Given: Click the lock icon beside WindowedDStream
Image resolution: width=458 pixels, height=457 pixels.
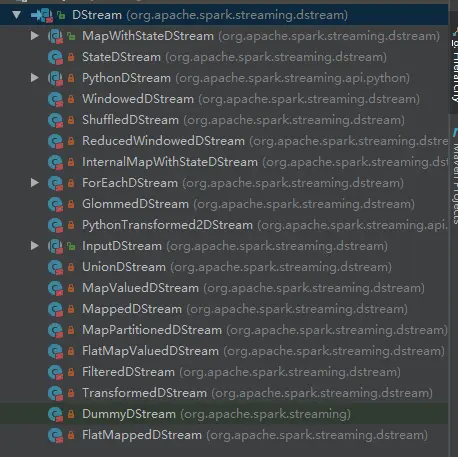Looking at the screenshot, I should 71,99.
